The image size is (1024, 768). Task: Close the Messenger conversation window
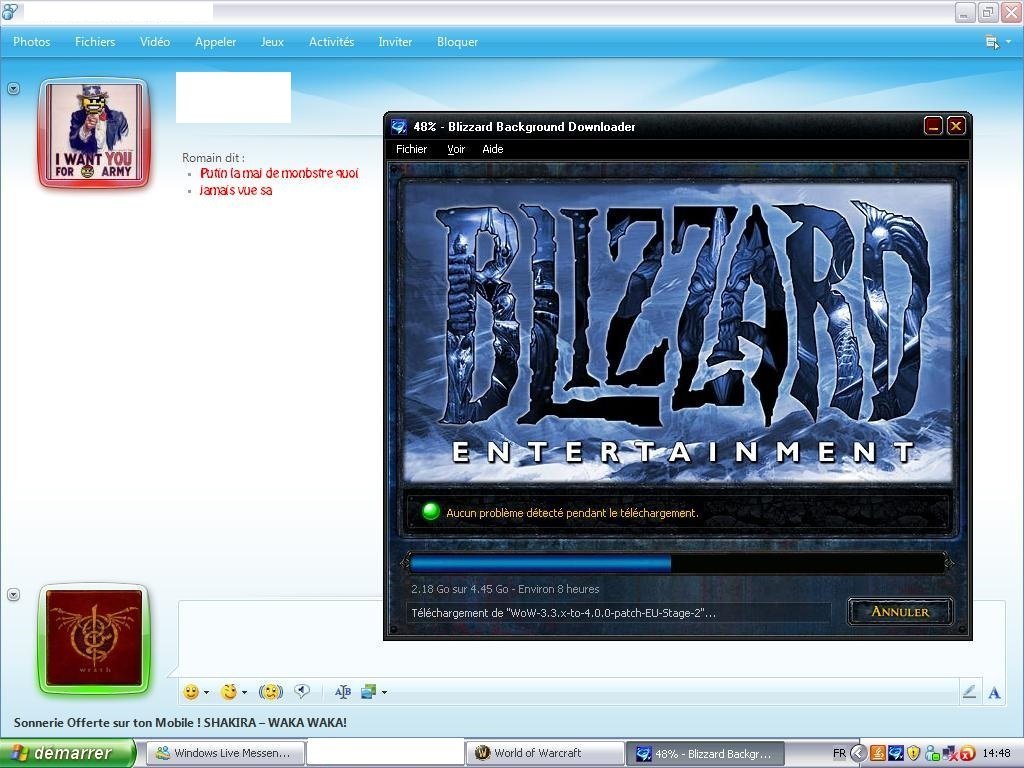click(1010, 12)
